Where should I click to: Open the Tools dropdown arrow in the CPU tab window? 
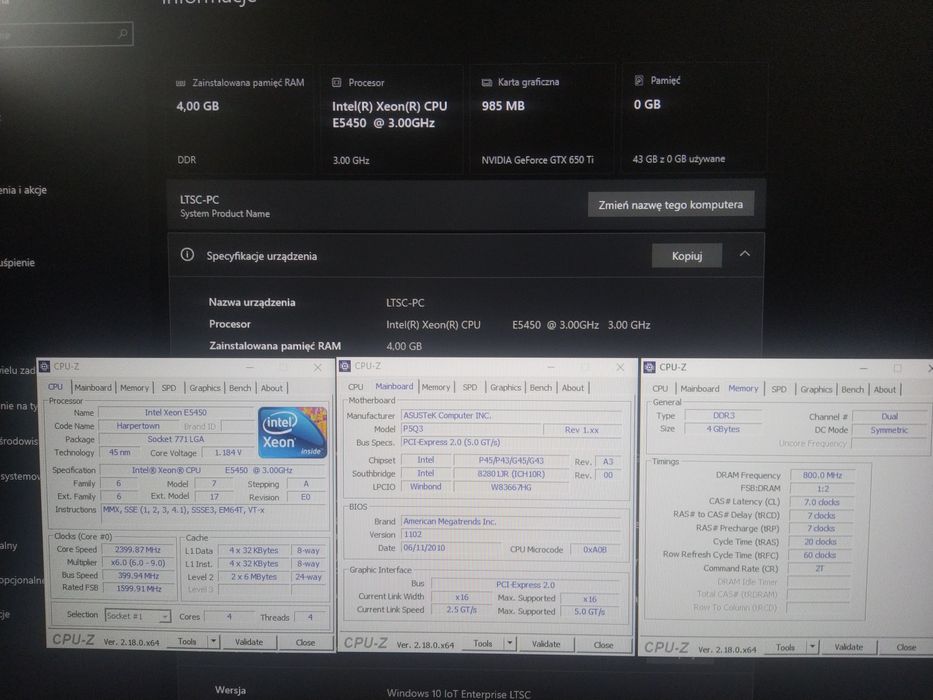(x=213, y=642)
